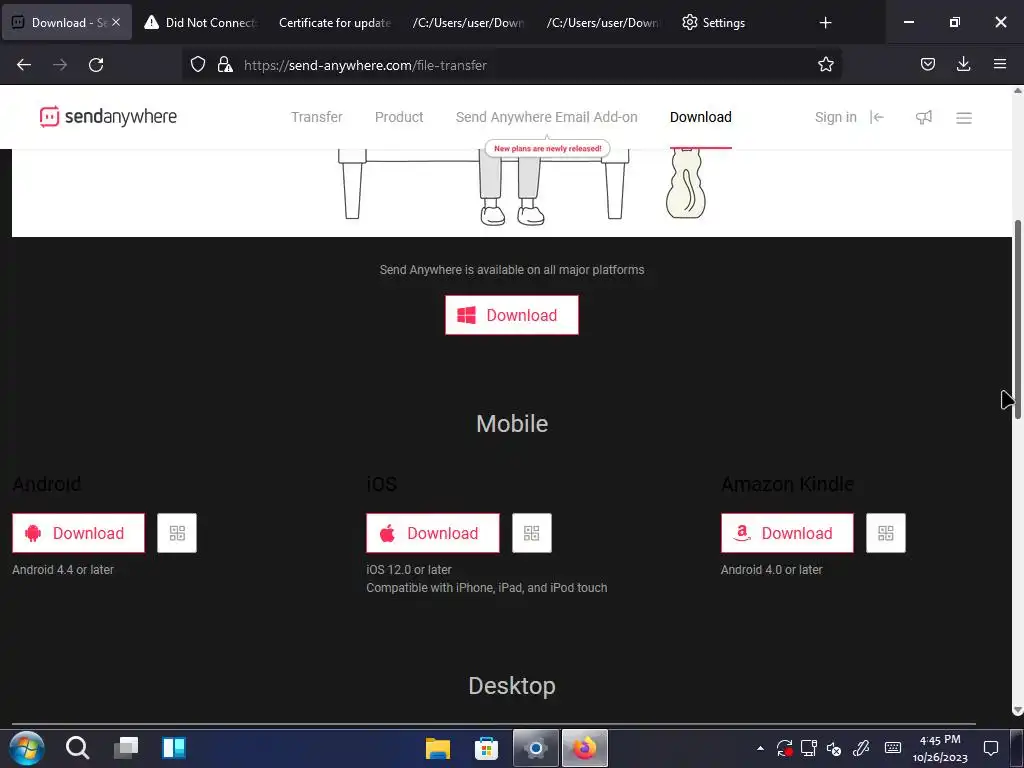
Task: Collapse the Send Anywhere side panel arrow
Action: click(x=876, y=117)
